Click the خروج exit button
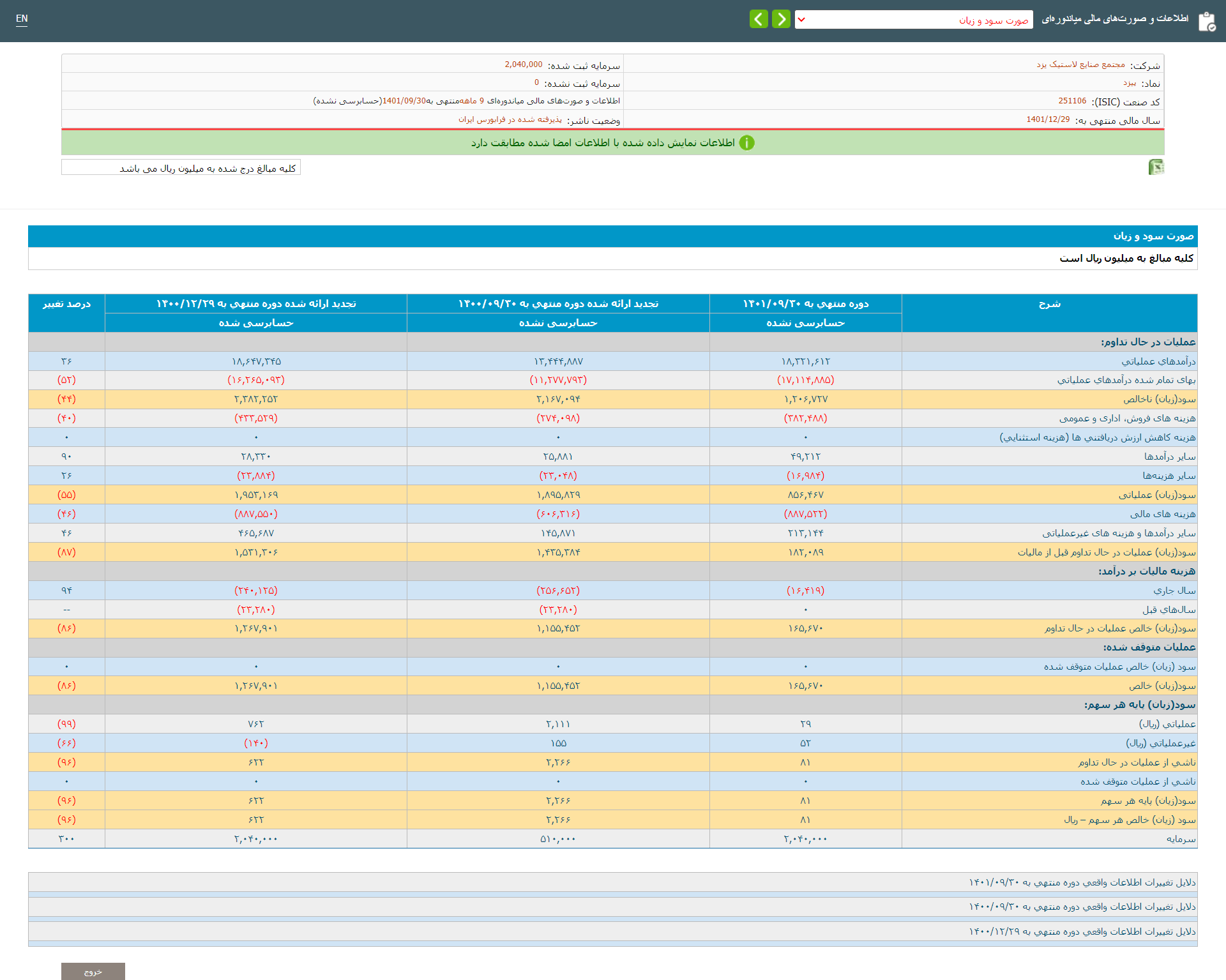The image size is (1226, 980). tap(93, 971)
